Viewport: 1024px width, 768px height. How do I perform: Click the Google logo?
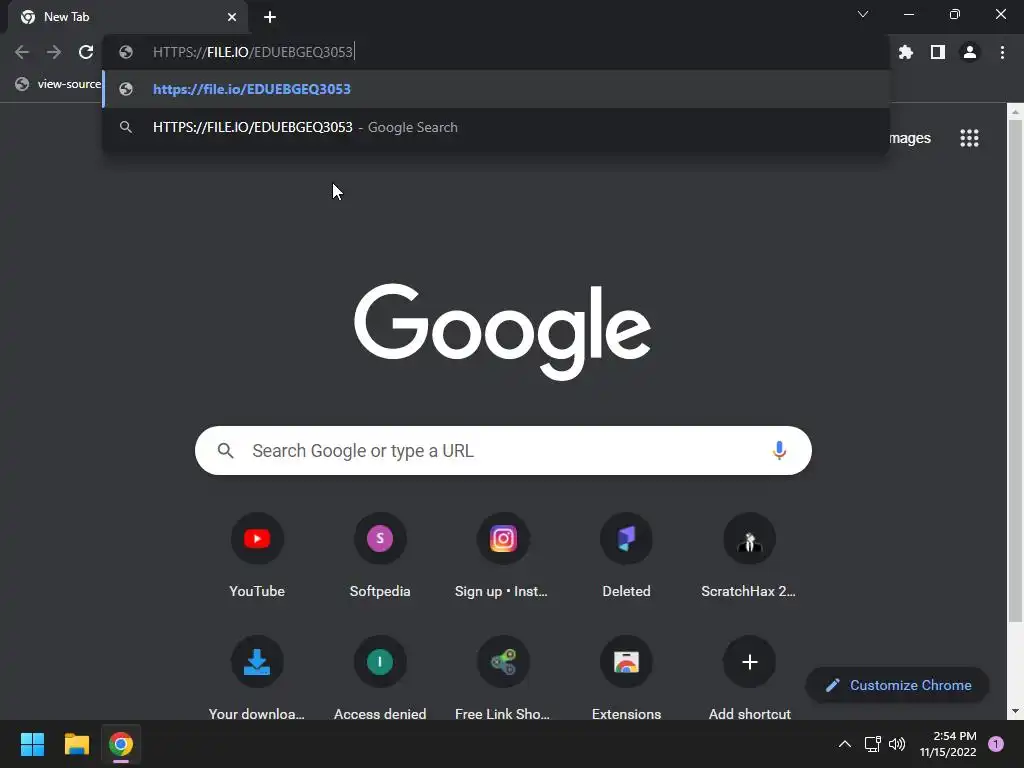(x=502, y=331)
